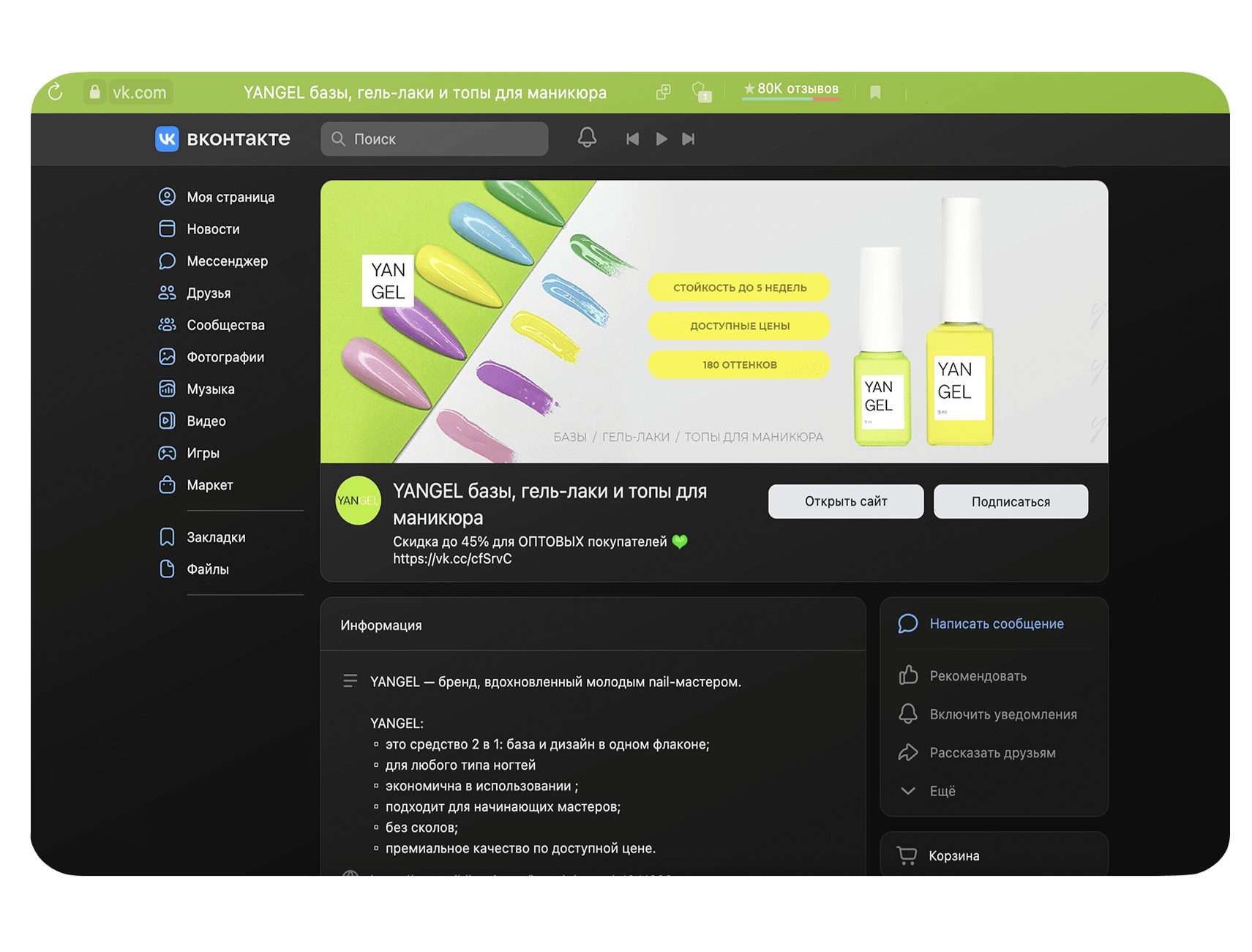The height and width of the screenshot is (952, 1252).
Task: Click the browser bookmark icon
Action: click(875, 92)
